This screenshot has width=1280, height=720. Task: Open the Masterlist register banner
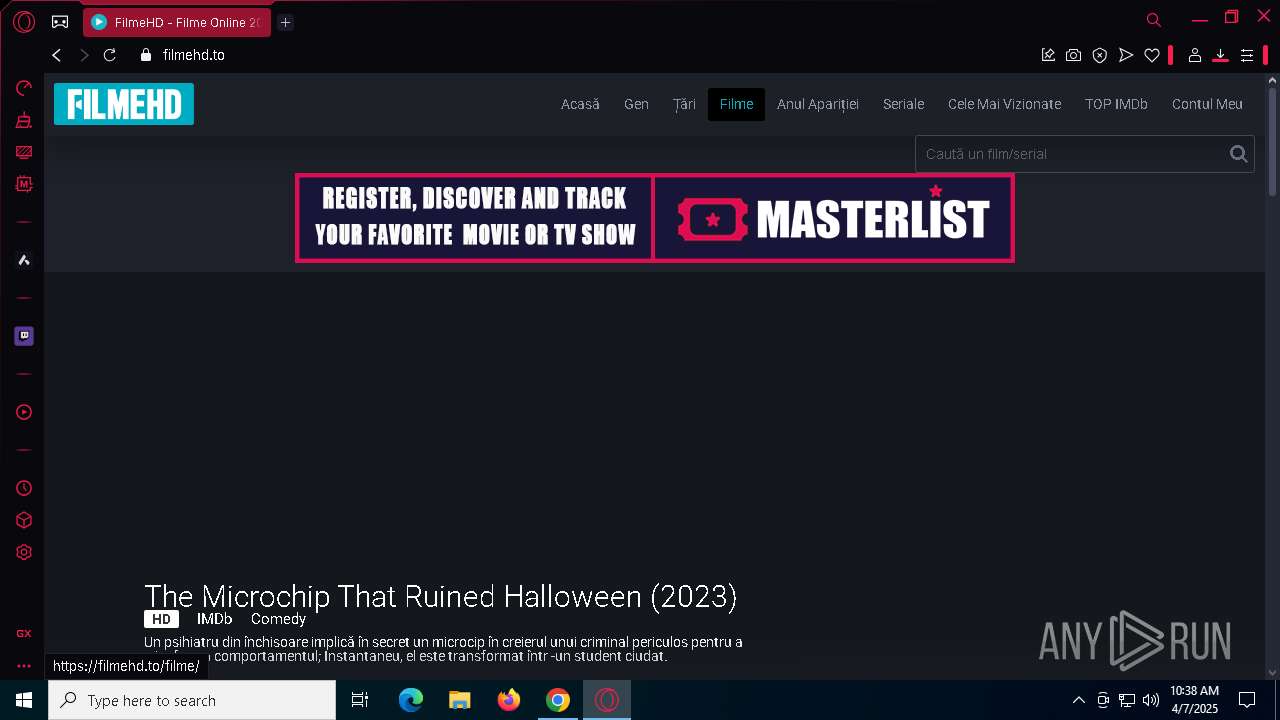click(x=655, y=218)
